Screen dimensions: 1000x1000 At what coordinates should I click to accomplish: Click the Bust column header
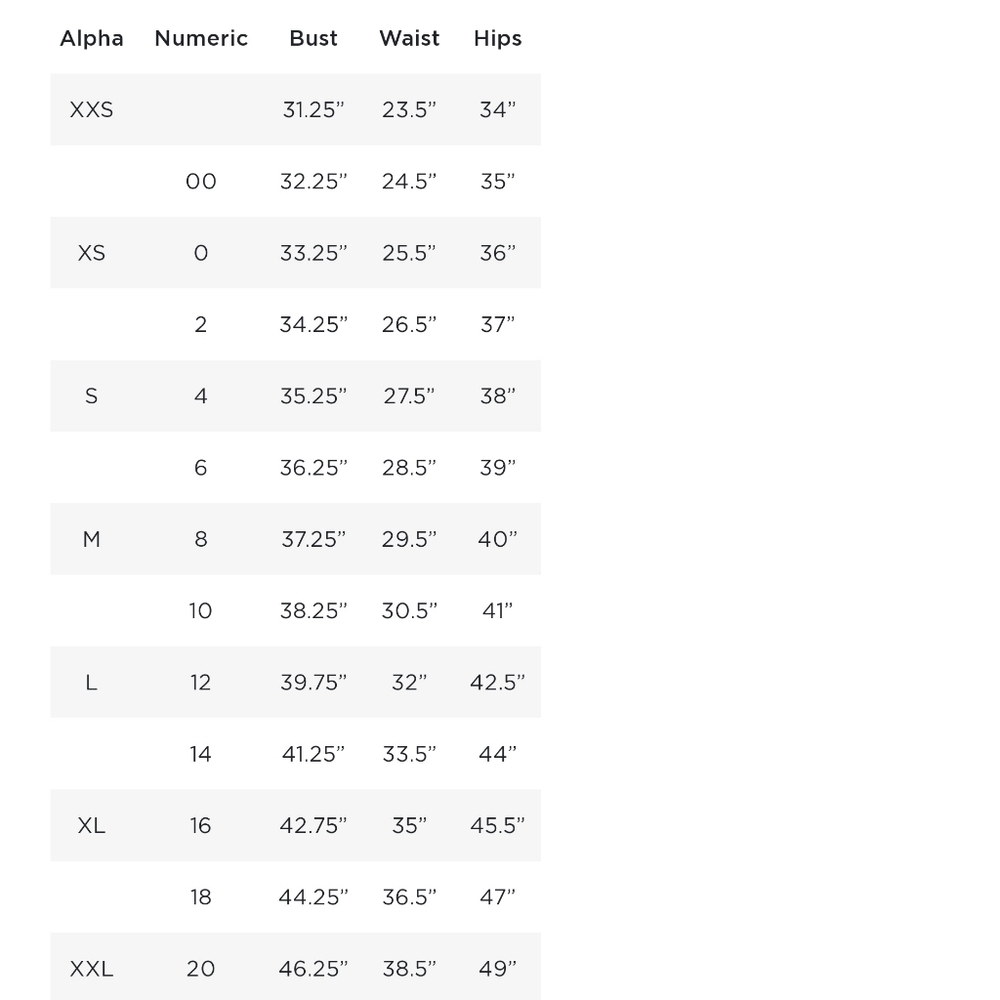(313, 38)
